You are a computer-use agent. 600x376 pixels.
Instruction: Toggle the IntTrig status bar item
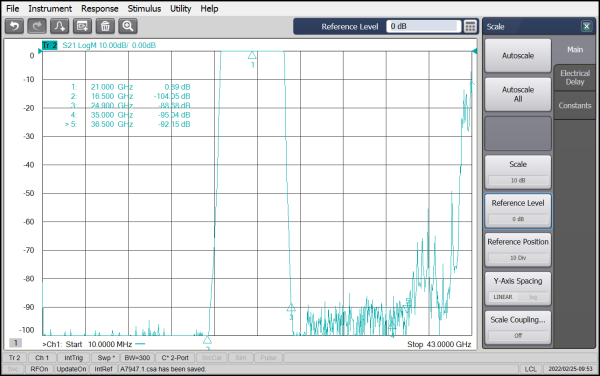click(73, 358)
